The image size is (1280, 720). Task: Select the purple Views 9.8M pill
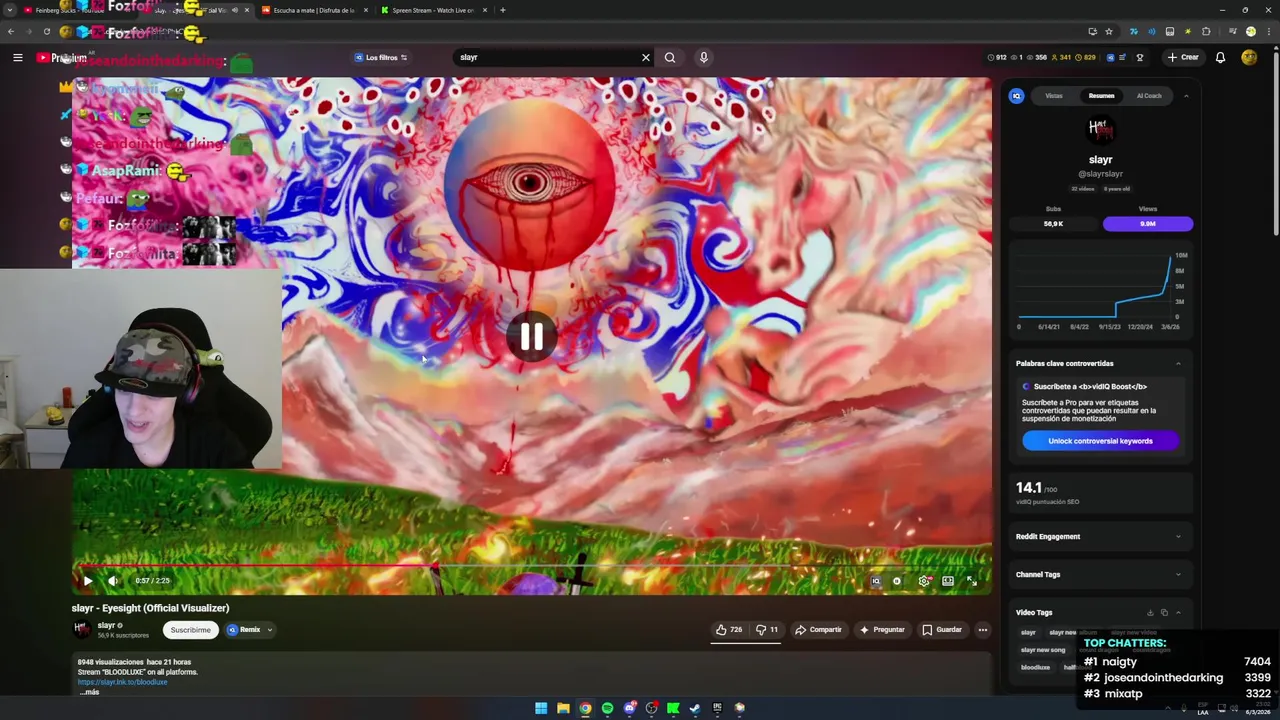tap(1148, 224)
